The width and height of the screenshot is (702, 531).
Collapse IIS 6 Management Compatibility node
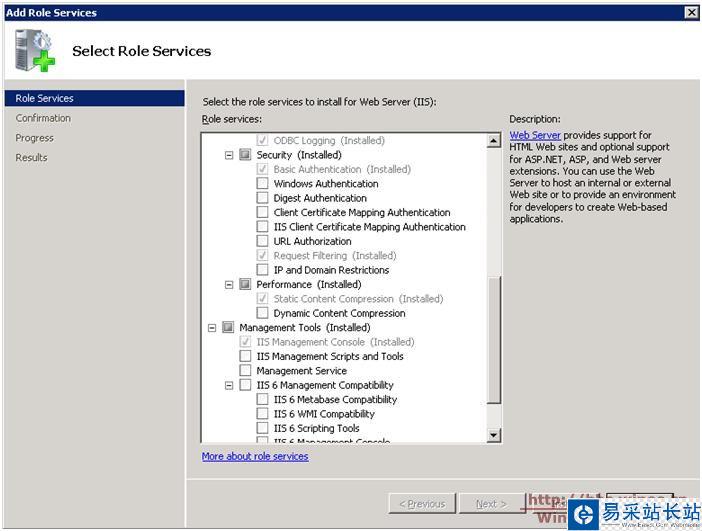tap(229, 385)
